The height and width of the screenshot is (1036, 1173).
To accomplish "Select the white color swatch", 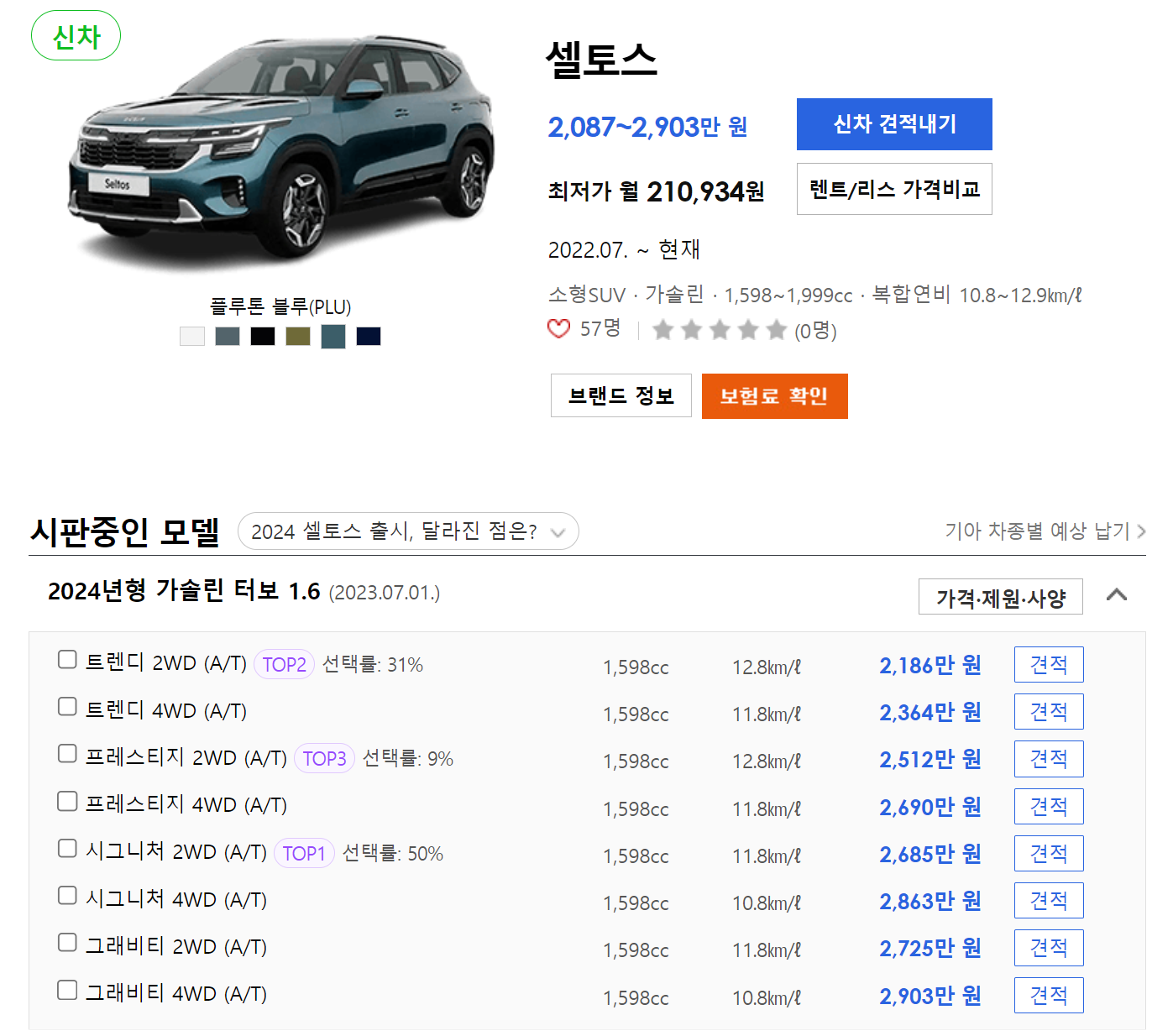I will [x=192, y=336].
